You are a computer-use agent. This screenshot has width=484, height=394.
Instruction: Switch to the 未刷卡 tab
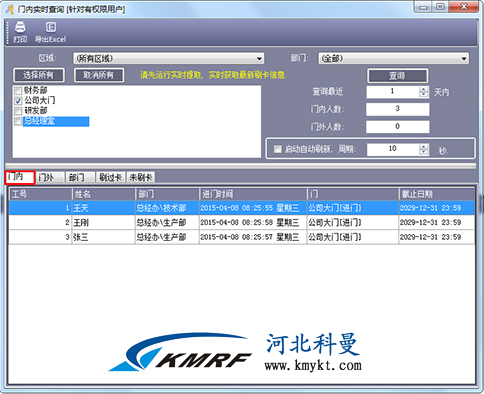141,177
